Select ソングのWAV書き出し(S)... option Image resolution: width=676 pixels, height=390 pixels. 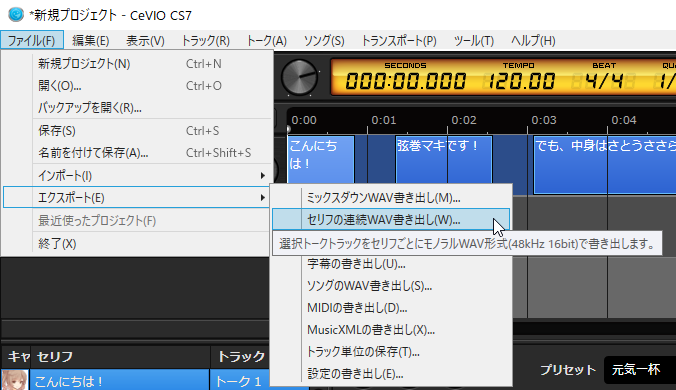coord(391,286)
